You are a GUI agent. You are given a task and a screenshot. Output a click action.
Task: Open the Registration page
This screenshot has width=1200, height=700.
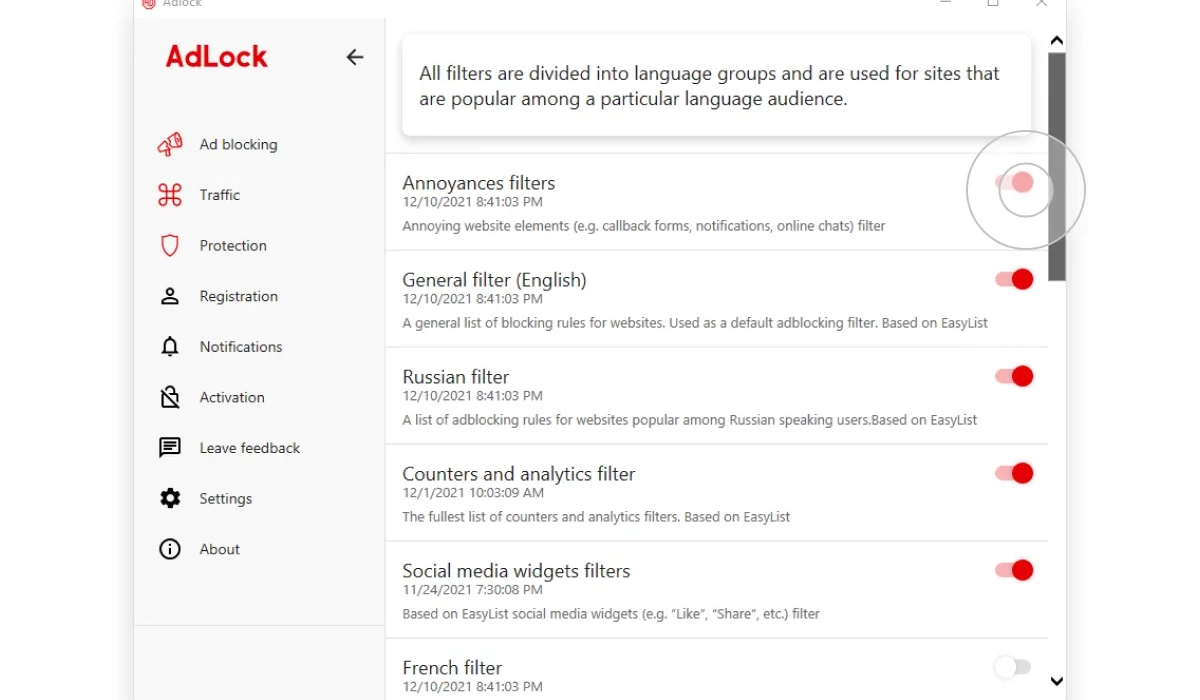(238, 296)
